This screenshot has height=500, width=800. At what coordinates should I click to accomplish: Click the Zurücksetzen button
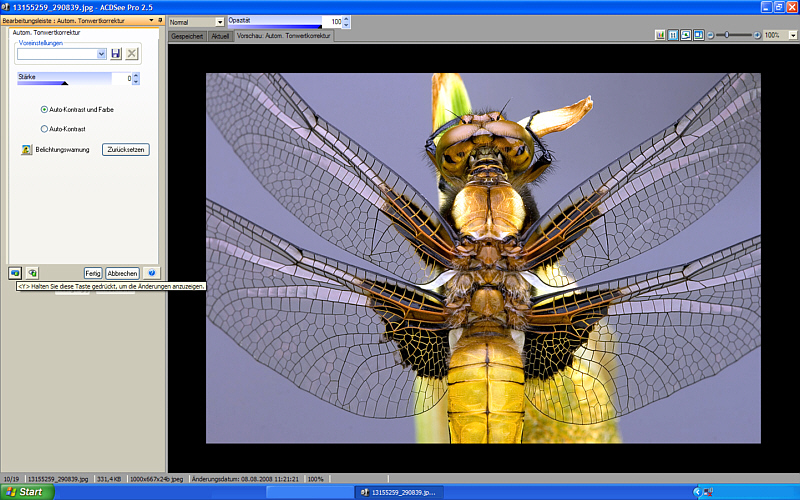[x=127, y=150]
